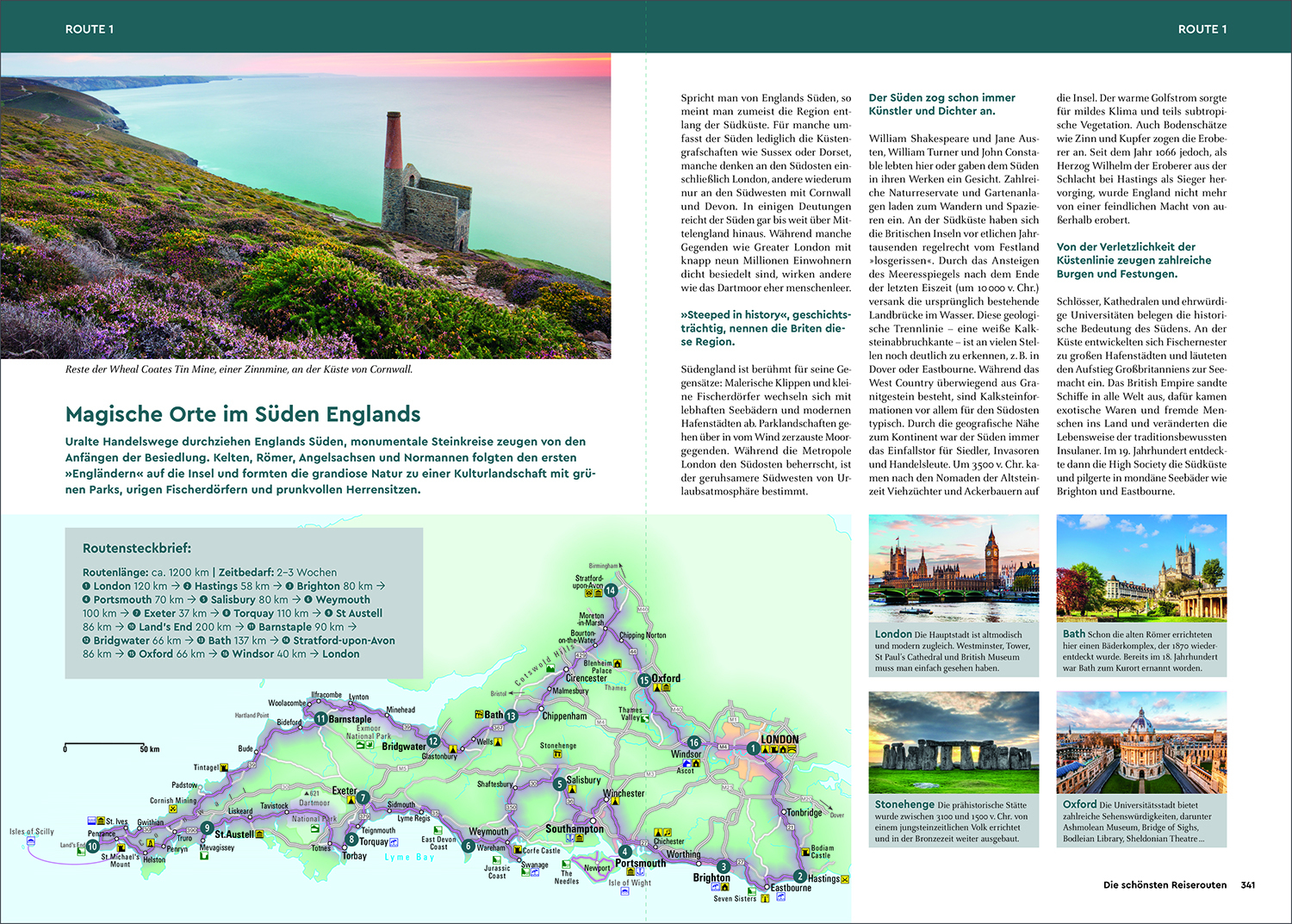The width and height of the screenshot is (1292, 924).
Task: Click 'Routenlänge: ca. 1200 km' text in Routensteckbrief
Action: [x=146, y=572]
